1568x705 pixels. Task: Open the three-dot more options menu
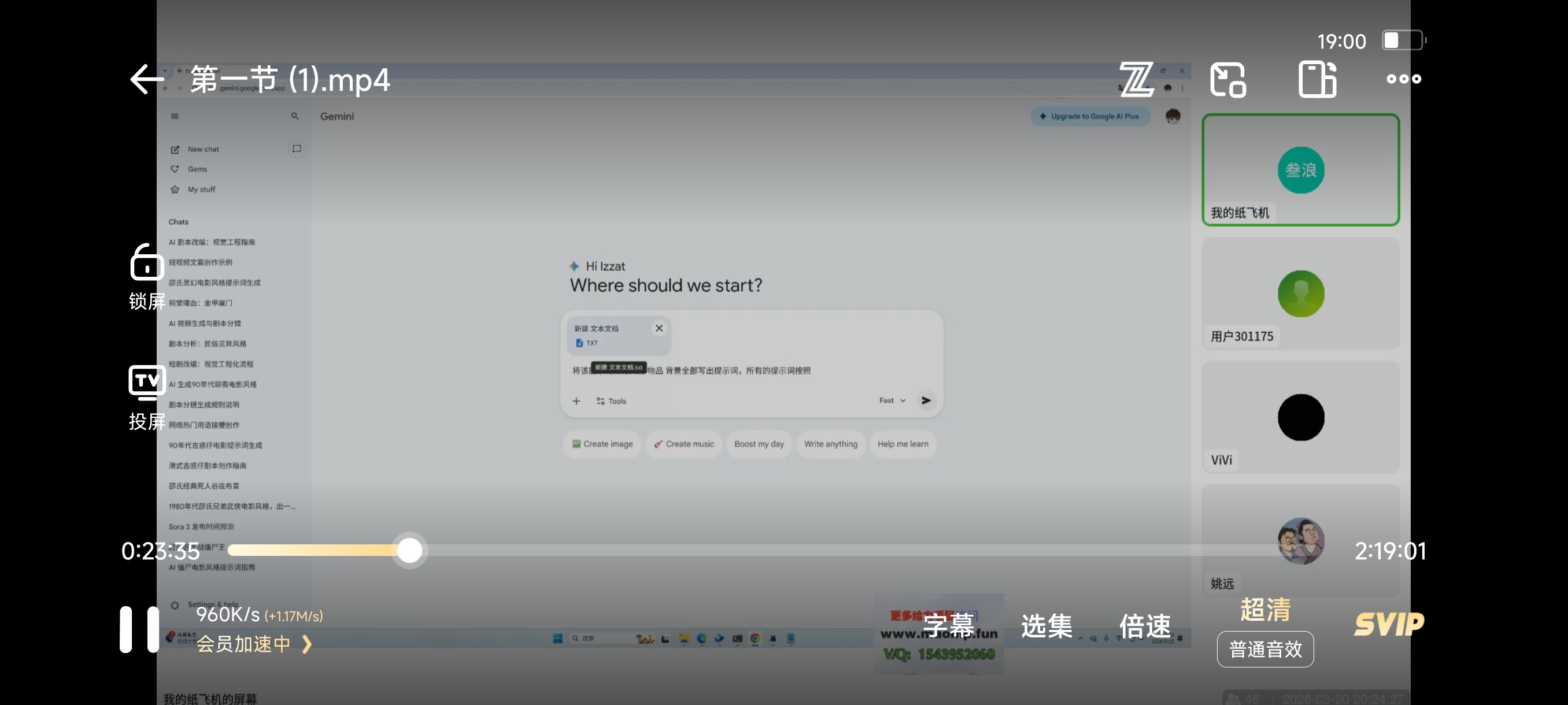(x=1404, y=79)
